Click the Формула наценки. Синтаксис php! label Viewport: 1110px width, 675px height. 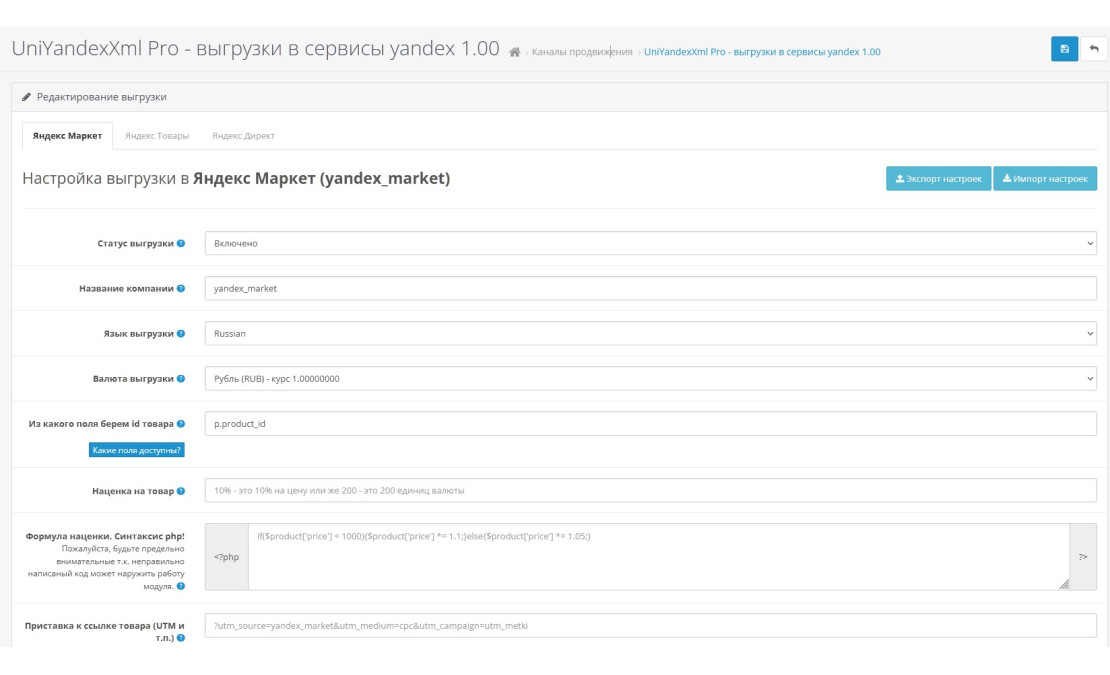point(105,536)
